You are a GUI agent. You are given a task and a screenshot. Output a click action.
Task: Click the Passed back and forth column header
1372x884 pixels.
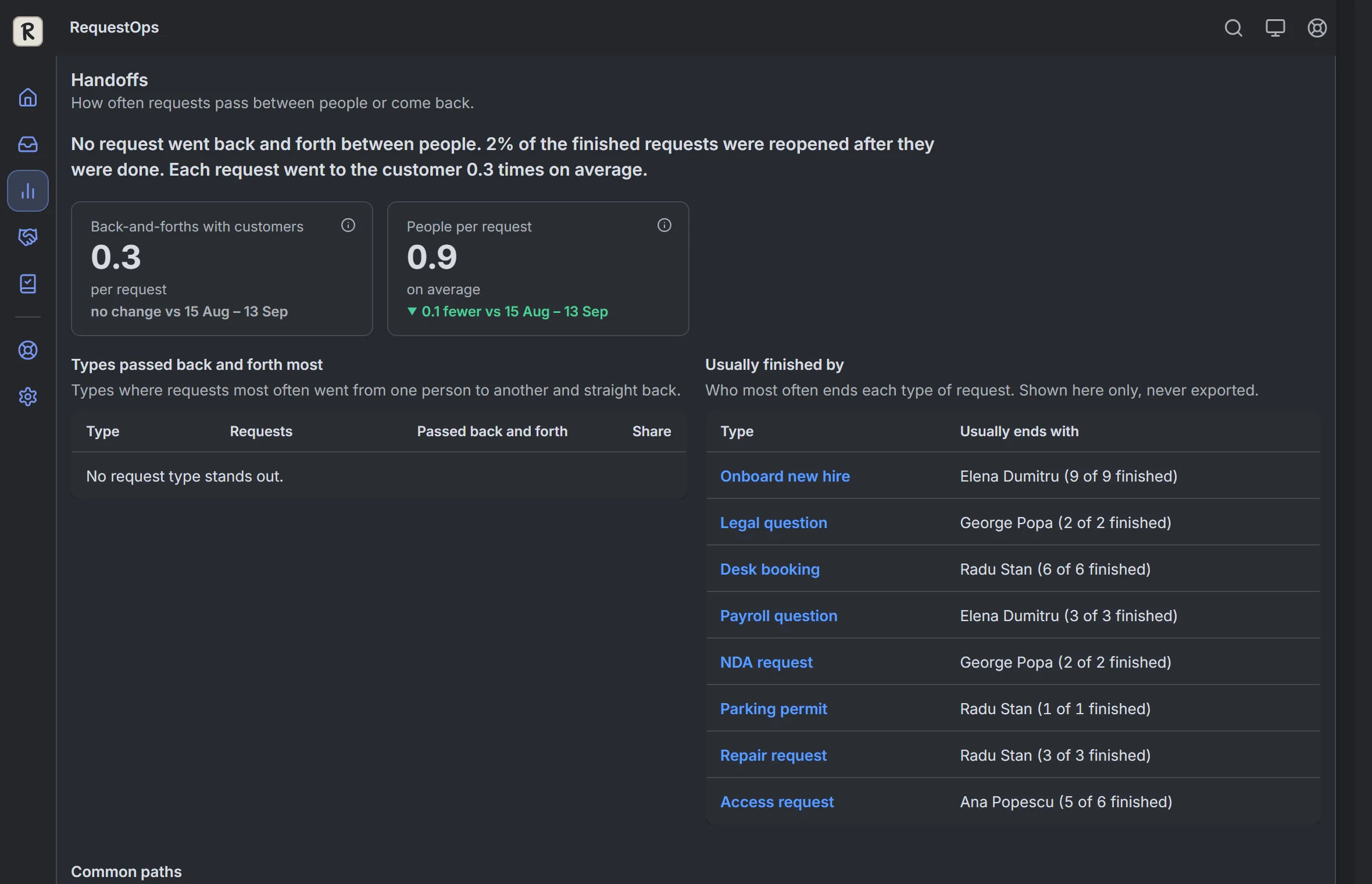coord(492,431)
